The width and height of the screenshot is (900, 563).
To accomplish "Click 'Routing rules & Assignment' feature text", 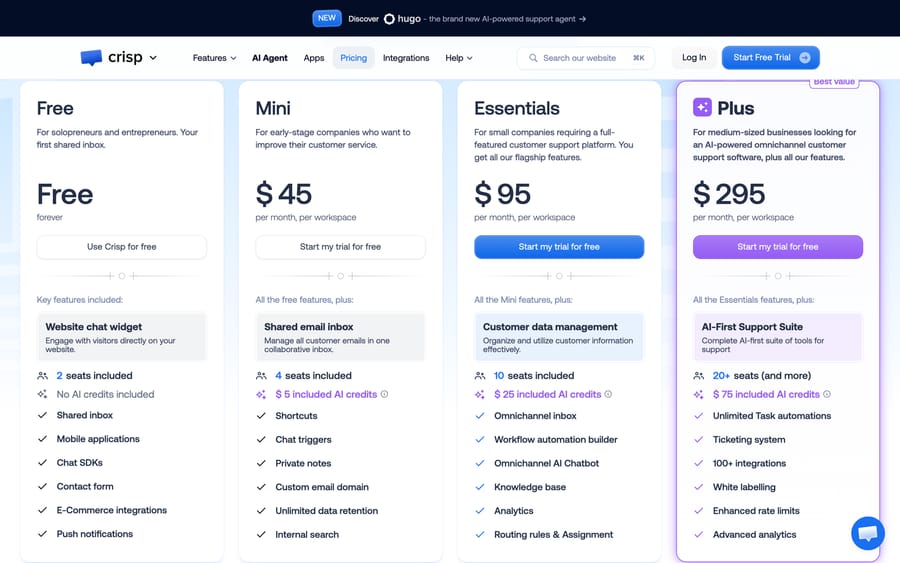I will (x=553, y=534).
